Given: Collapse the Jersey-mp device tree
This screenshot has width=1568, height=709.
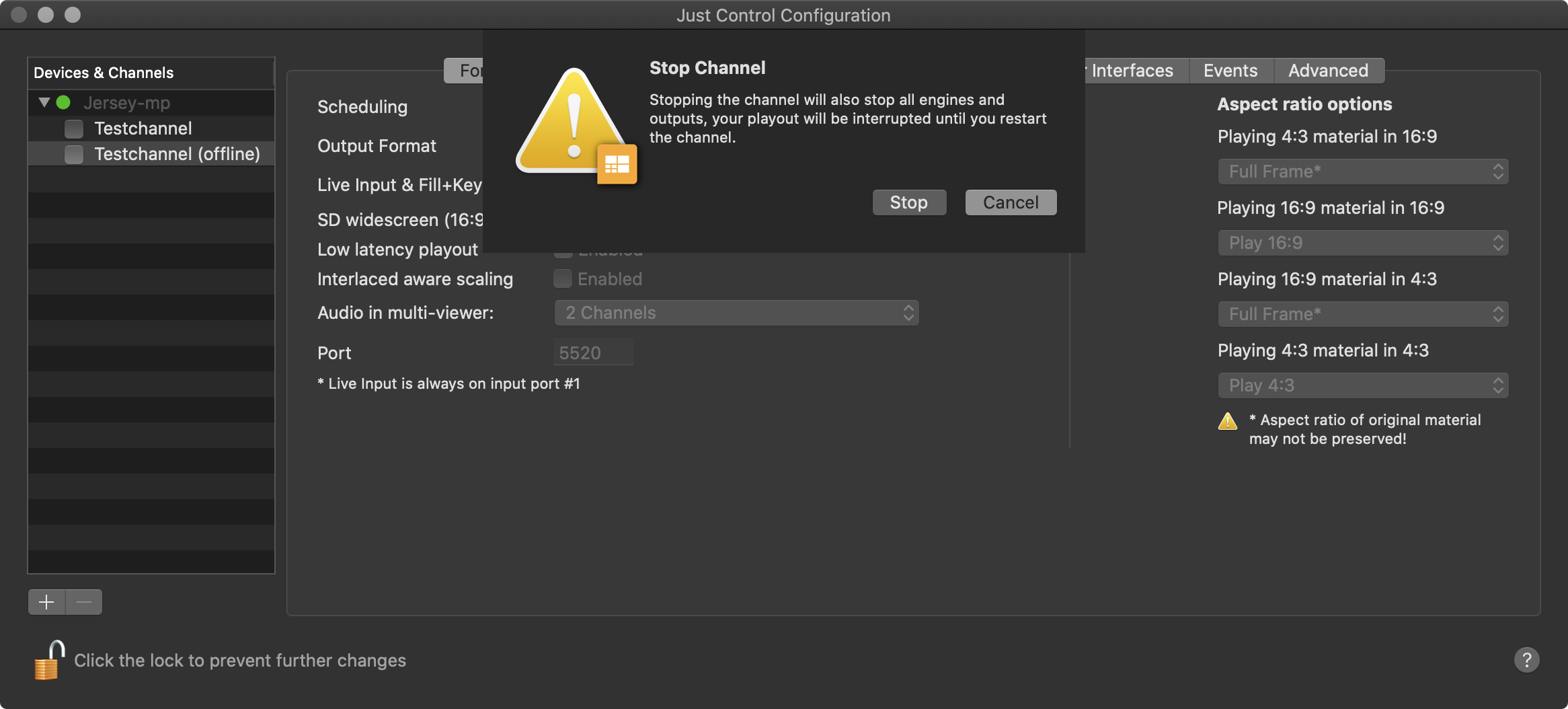Looking at the screenshot, I should click(44, 103).
